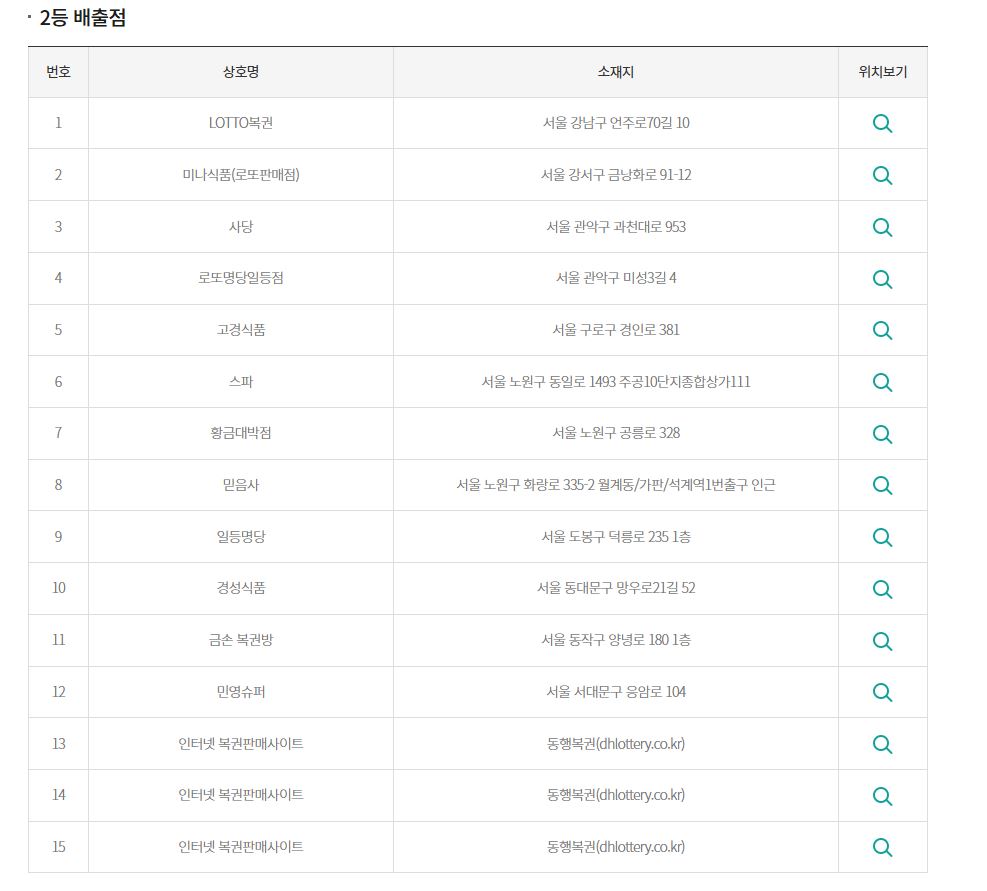Click the magnifier icon for 고경식품
Viewport: 987px width, 891px height.
pos(882,331)
